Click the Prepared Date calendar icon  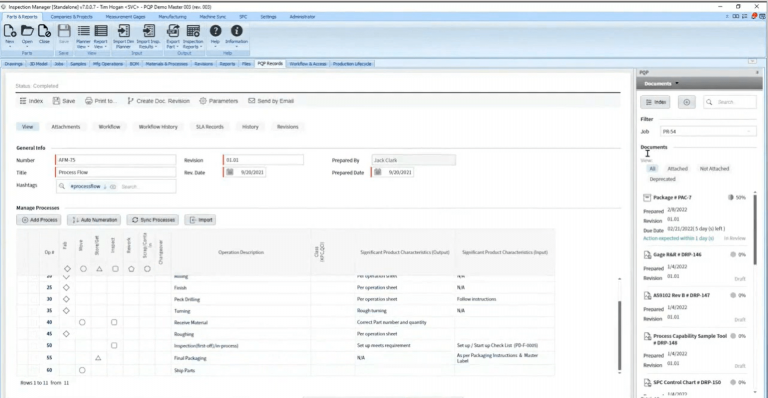(x=378, y=172)
